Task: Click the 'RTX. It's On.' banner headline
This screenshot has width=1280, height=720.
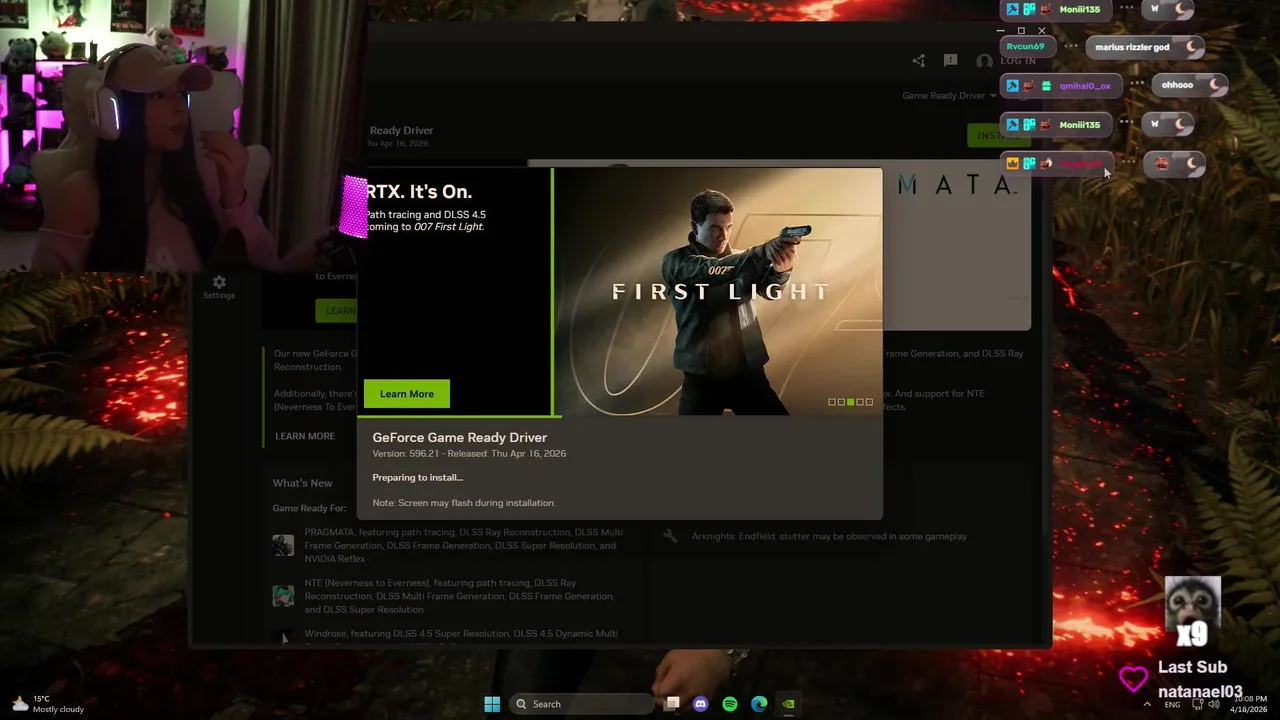Action: pyautogui.click(x=419, y=192)
